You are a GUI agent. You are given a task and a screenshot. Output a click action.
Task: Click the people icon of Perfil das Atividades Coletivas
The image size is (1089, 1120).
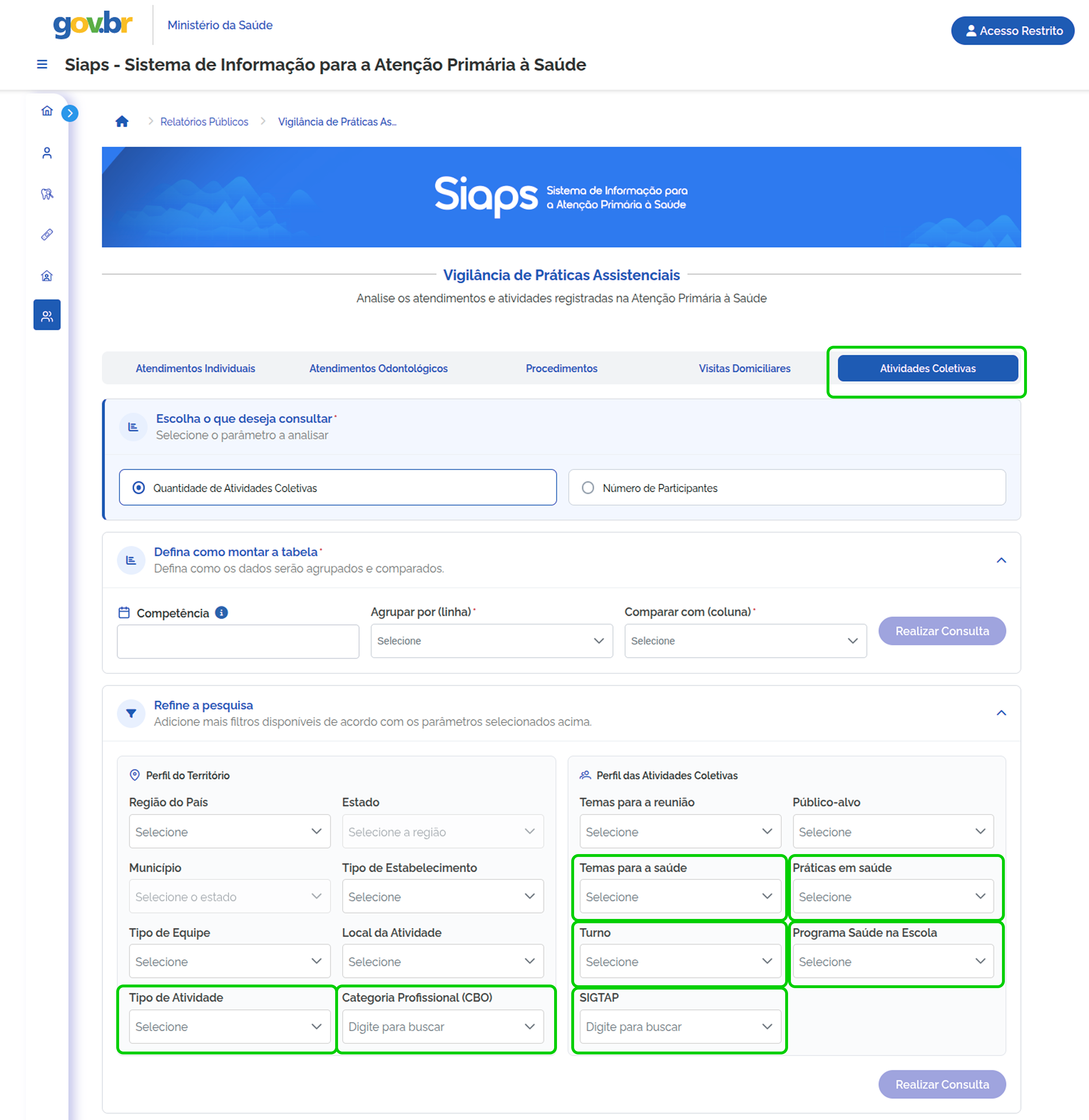(584, 775)
